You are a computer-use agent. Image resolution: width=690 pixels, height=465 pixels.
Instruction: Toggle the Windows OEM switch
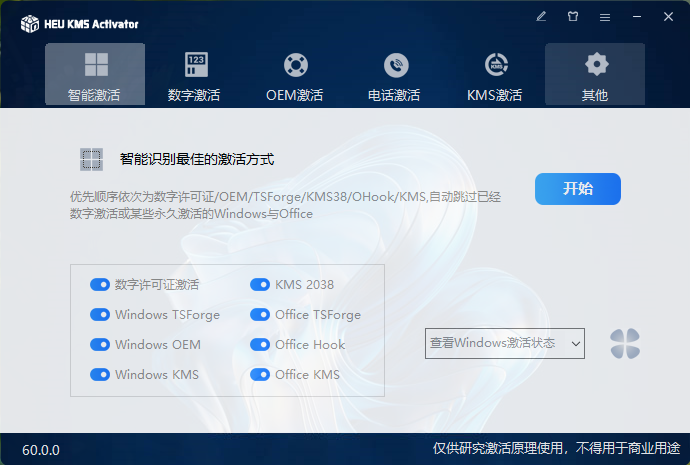[x=100, y=345]
